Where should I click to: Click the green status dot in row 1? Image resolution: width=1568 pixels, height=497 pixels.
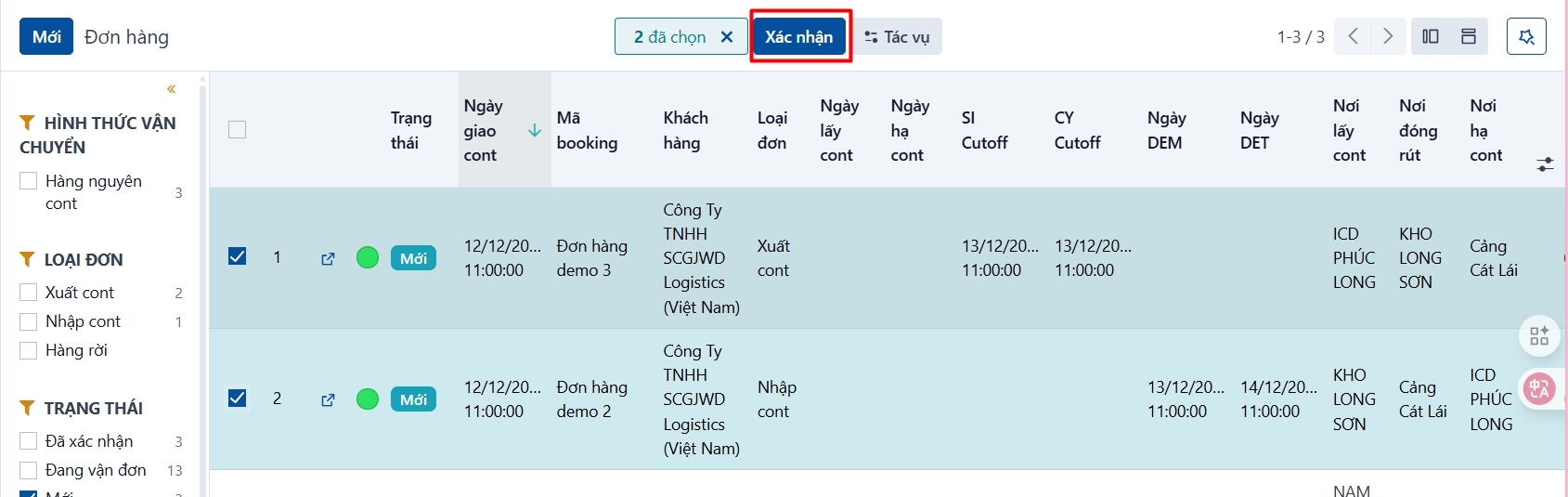click(368, 257)
